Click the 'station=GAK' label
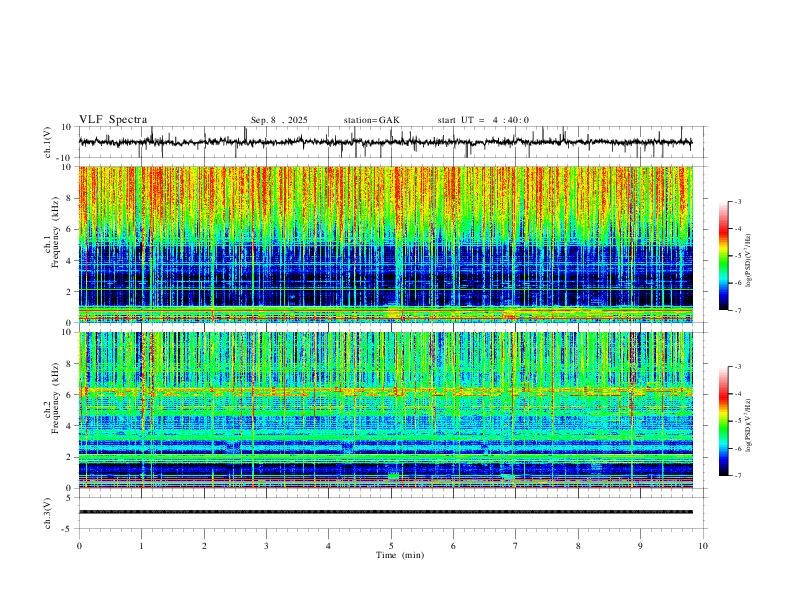The width and height of the screenshot is (792, 612). [371, 120]
